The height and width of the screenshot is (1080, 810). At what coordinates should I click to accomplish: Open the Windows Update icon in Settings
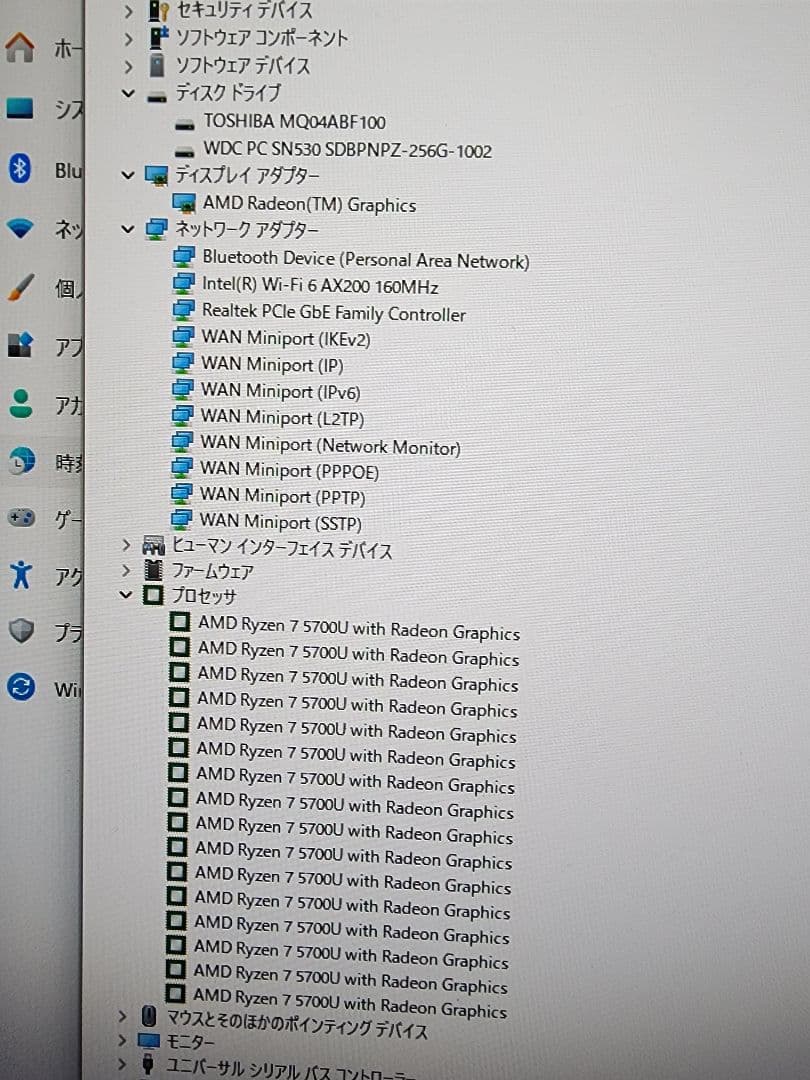point(21,687)
